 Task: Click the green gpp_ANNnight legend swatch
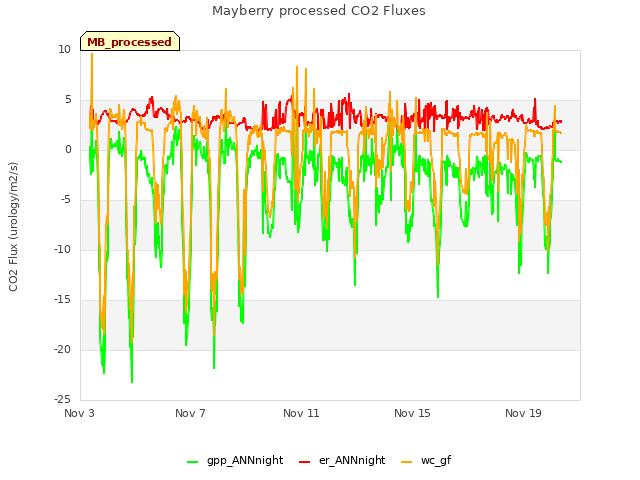tap(193, 462)
